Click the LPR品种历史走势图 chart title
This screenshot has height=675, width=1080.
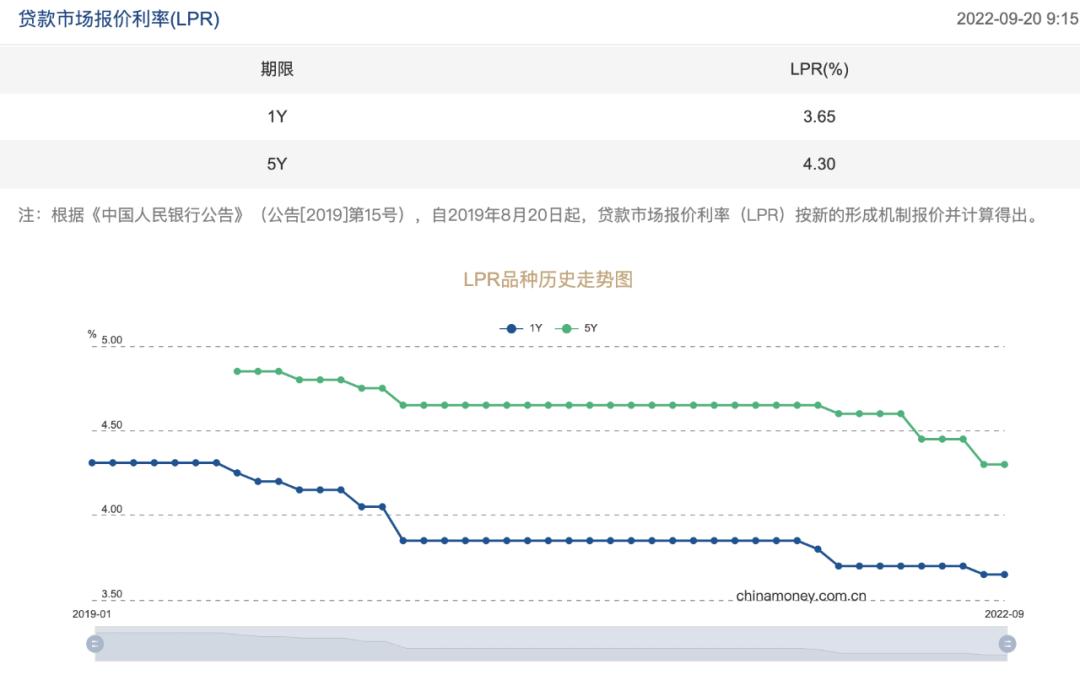point(548,279)
